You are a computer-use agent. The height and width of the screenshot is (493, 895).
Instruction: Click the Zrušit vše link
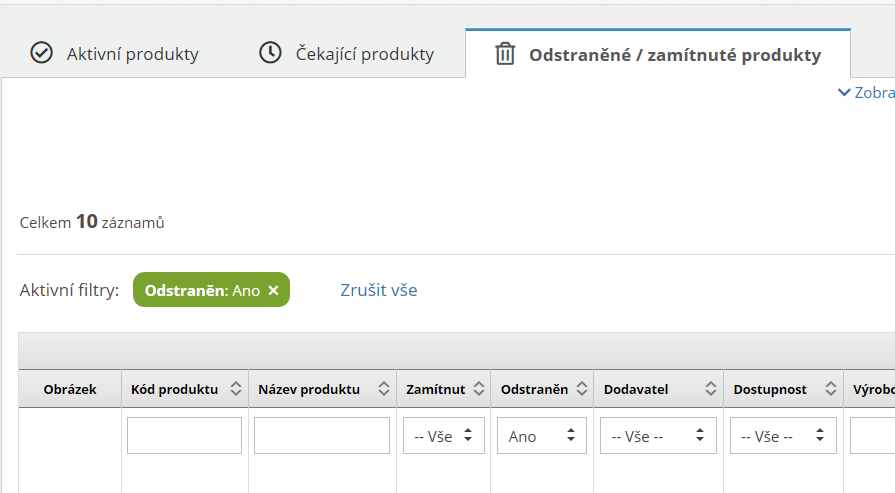379,290
